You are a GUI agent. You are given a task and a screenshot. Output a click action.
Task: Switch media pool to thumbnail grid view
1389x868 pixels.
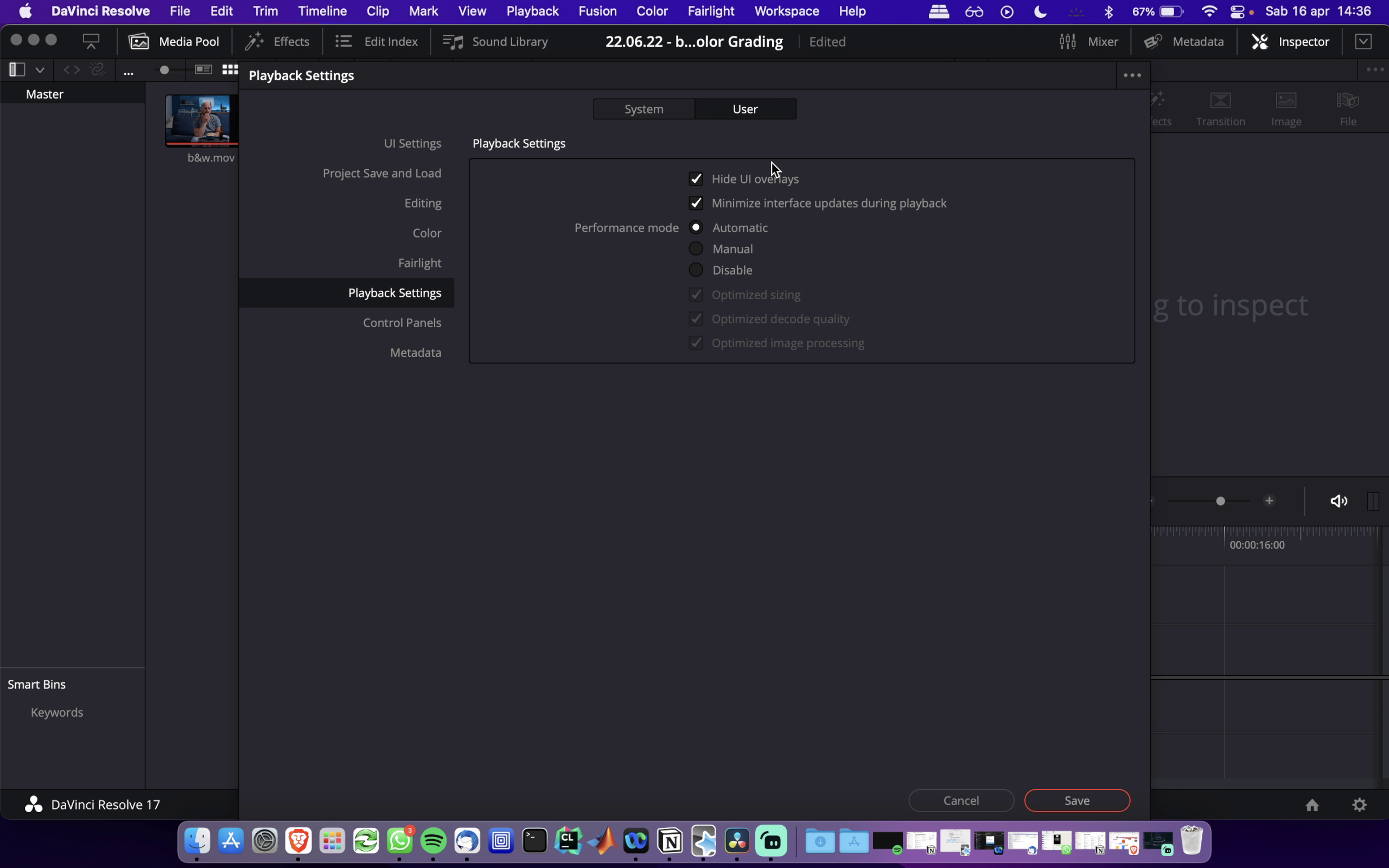point(230,69)
